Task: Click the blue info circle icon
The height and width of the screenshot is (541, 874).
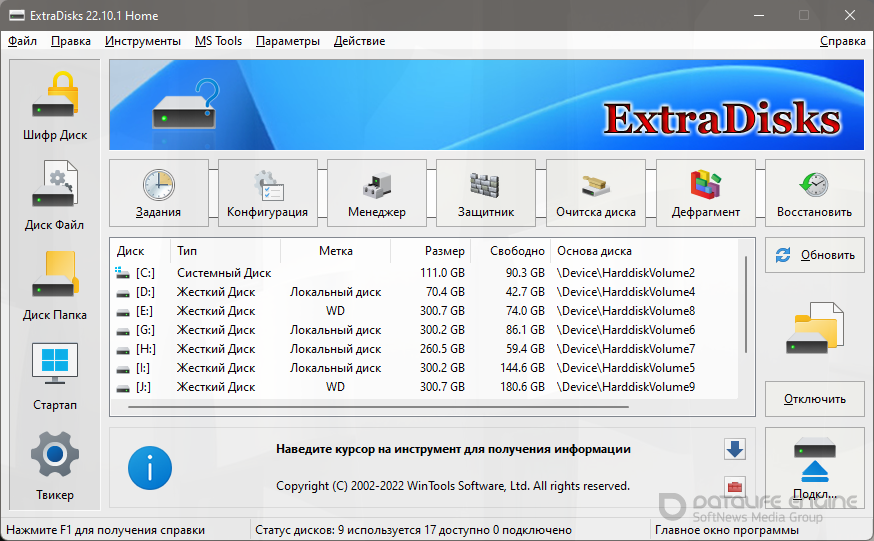Action: click(150, 468)
